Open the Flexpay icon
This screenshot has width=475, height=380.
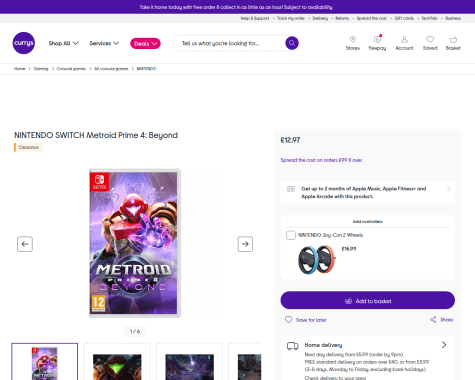pos(377,43)
